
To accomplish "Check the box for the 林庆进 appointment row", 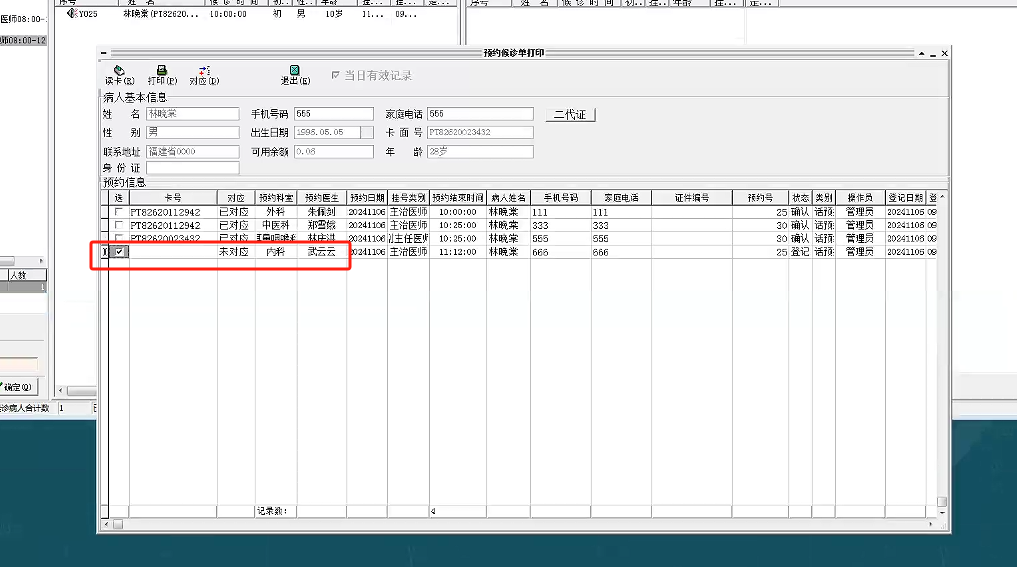I will tap(119, 238).
